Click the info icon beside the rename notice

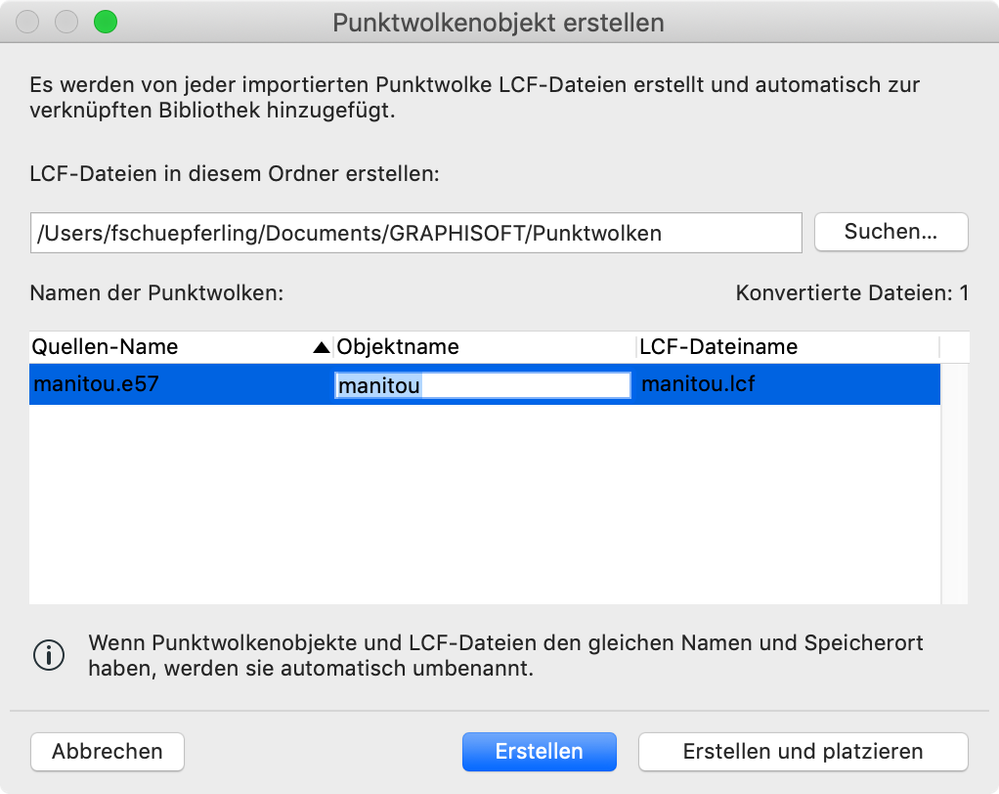coord(49,655)
